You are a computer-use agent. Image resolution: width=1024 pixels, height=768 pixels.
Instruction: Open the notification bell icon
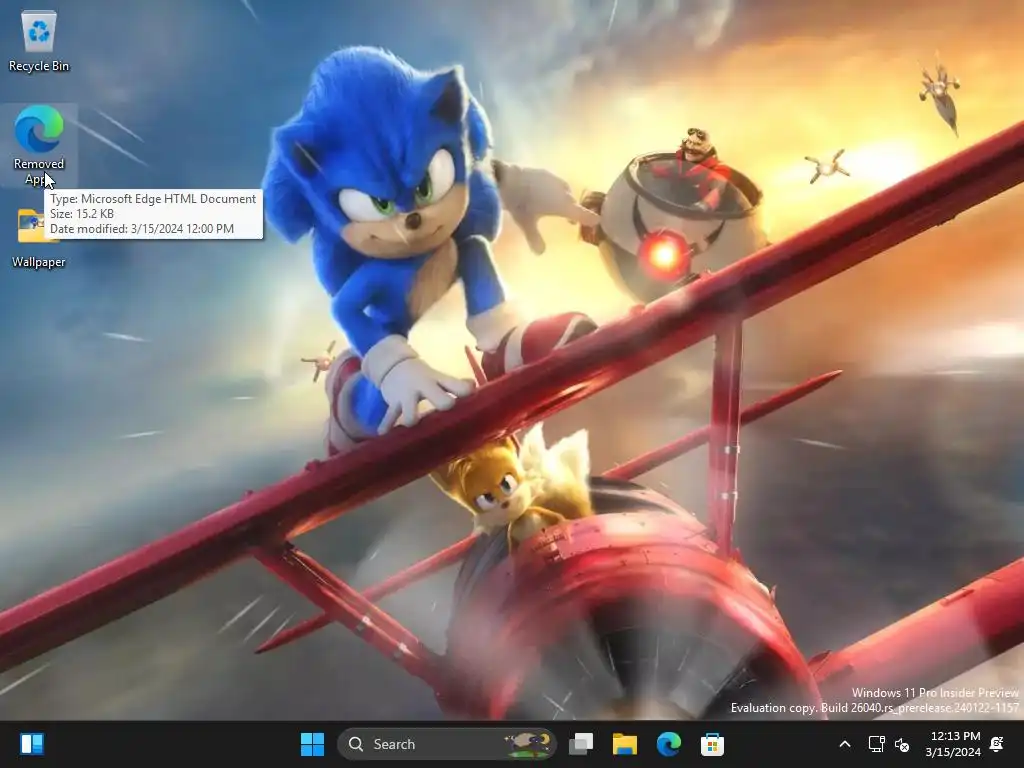coord(997,744)
